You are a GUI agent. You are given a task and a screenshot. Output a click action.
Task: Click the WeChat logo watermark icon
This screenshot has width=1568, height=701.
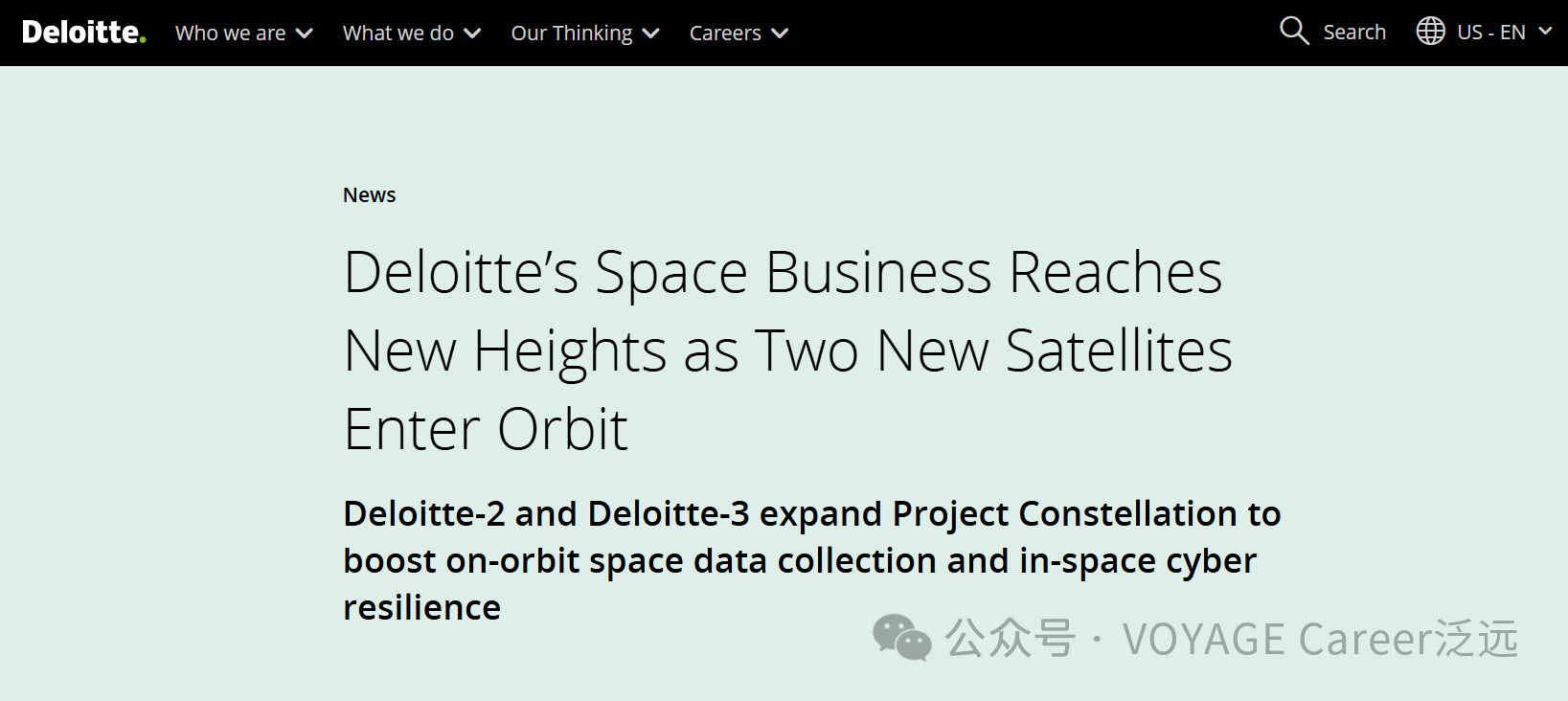901,638
